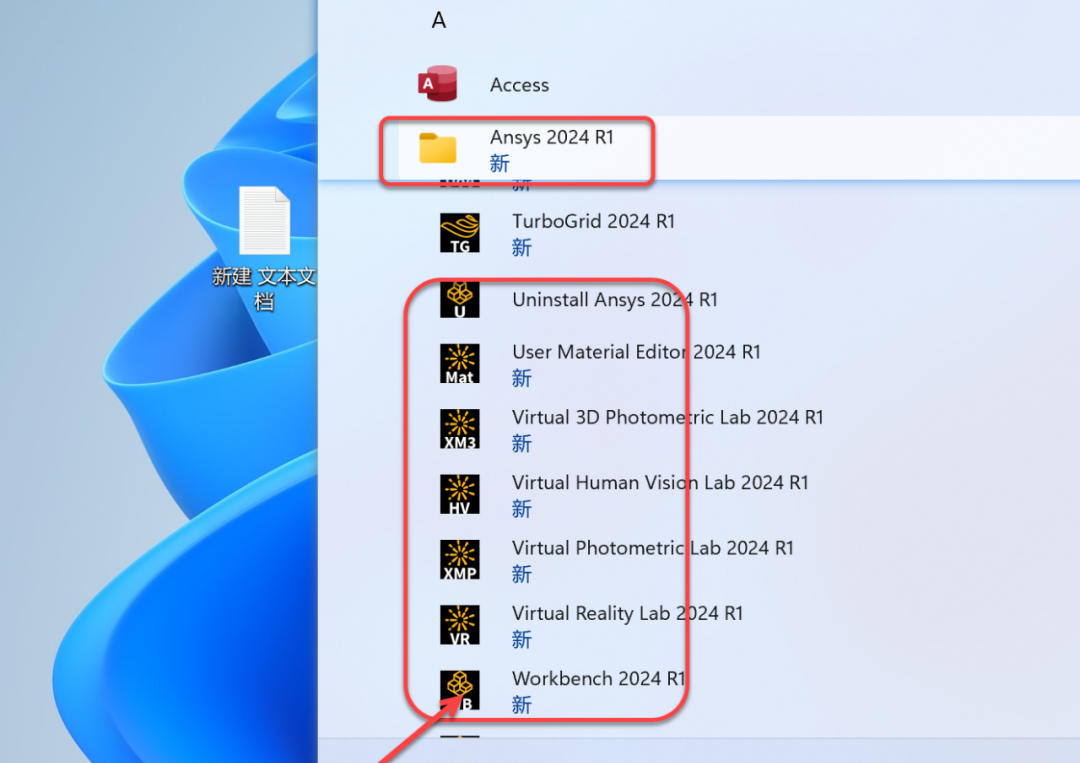Collapse the "Ansys 2024 R1" folder label
Image resolution: width=1080 pixels, height=763 pixels.
(551, 137)
